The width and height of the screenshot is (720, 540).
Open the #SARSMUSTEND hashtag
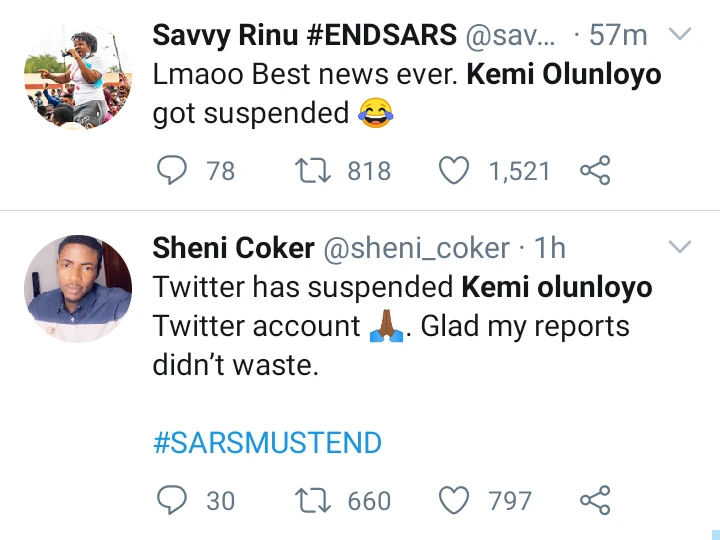pos(267,443)
